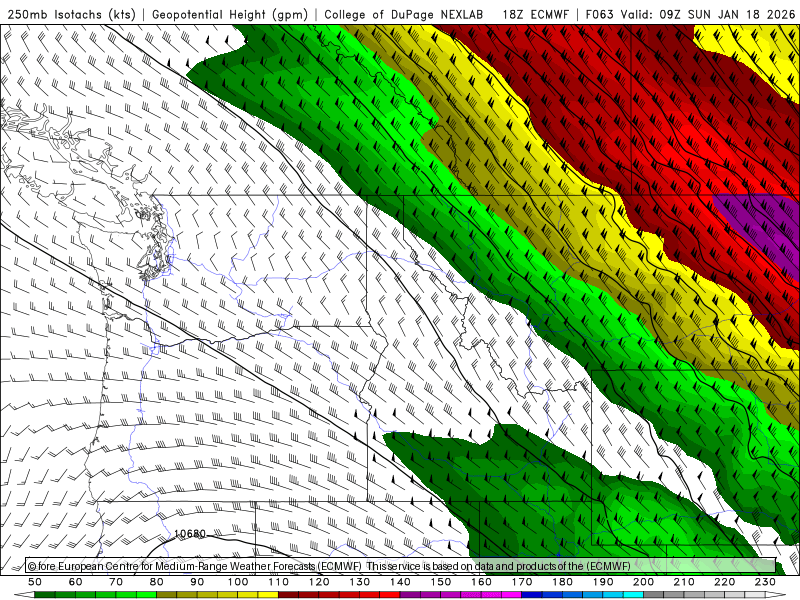Viewport: 800px width, 600px height.
Task: Click the 130 value on the color scale
Action: (360, 582)
